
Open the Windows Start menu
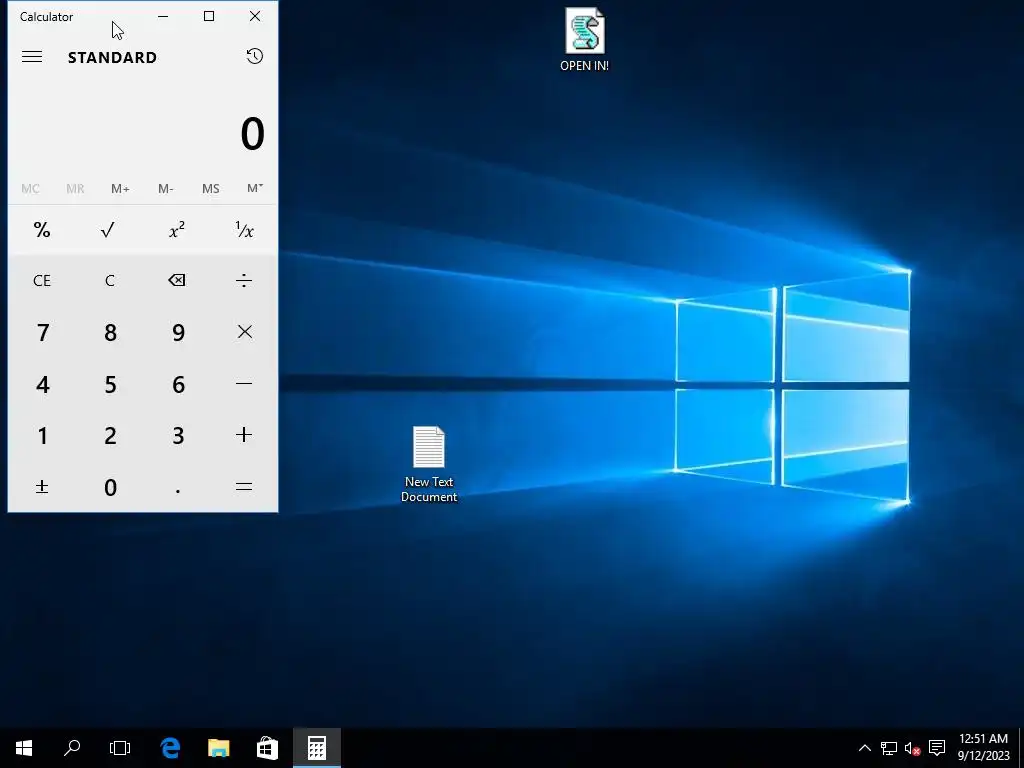click(24, 748)
